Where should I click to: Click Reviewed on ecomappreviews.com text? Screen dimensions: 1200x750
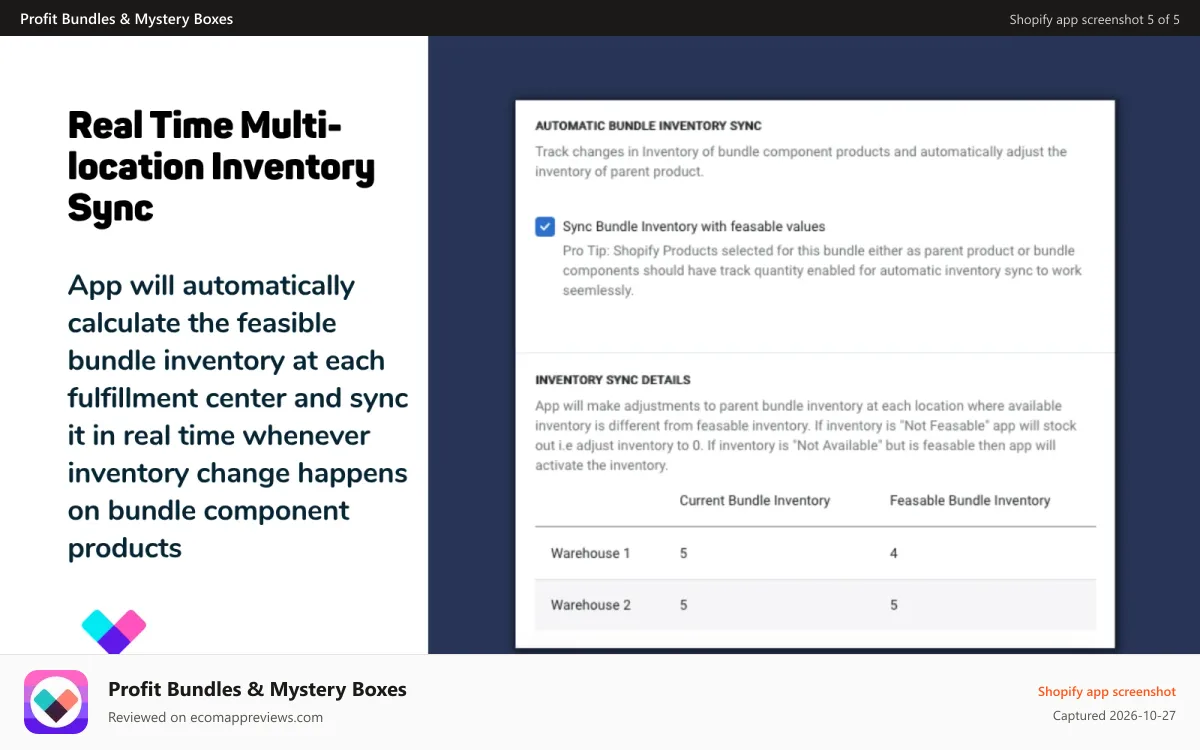[x=215, y=717]
